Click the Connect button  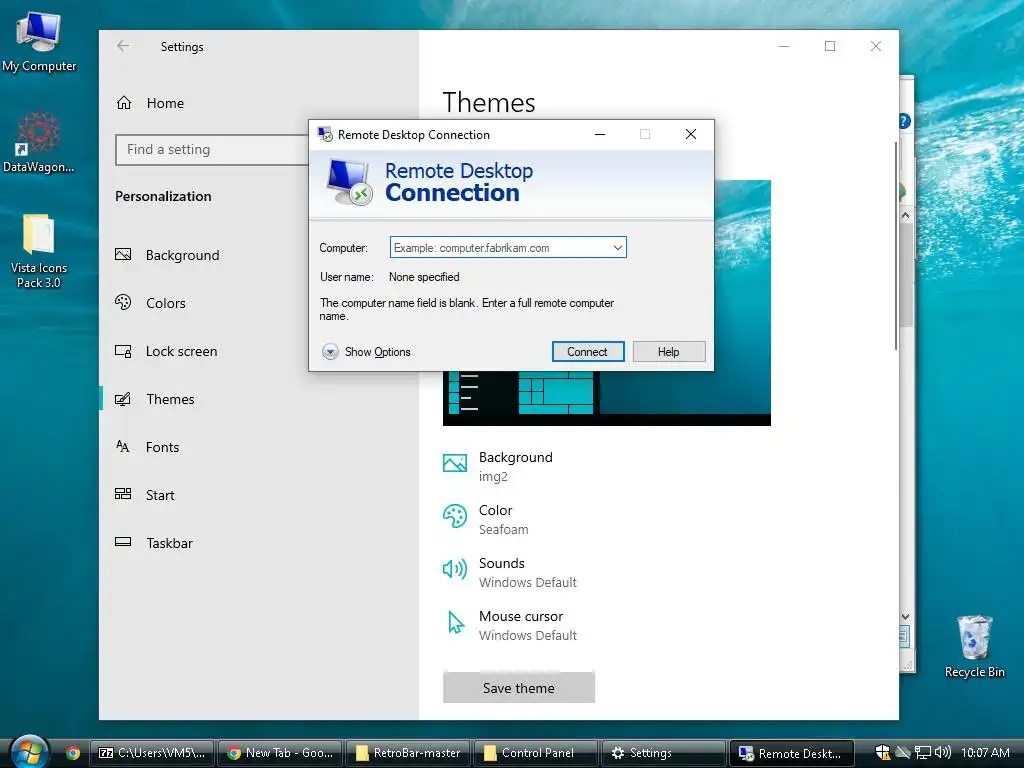[x=587, y=351]
